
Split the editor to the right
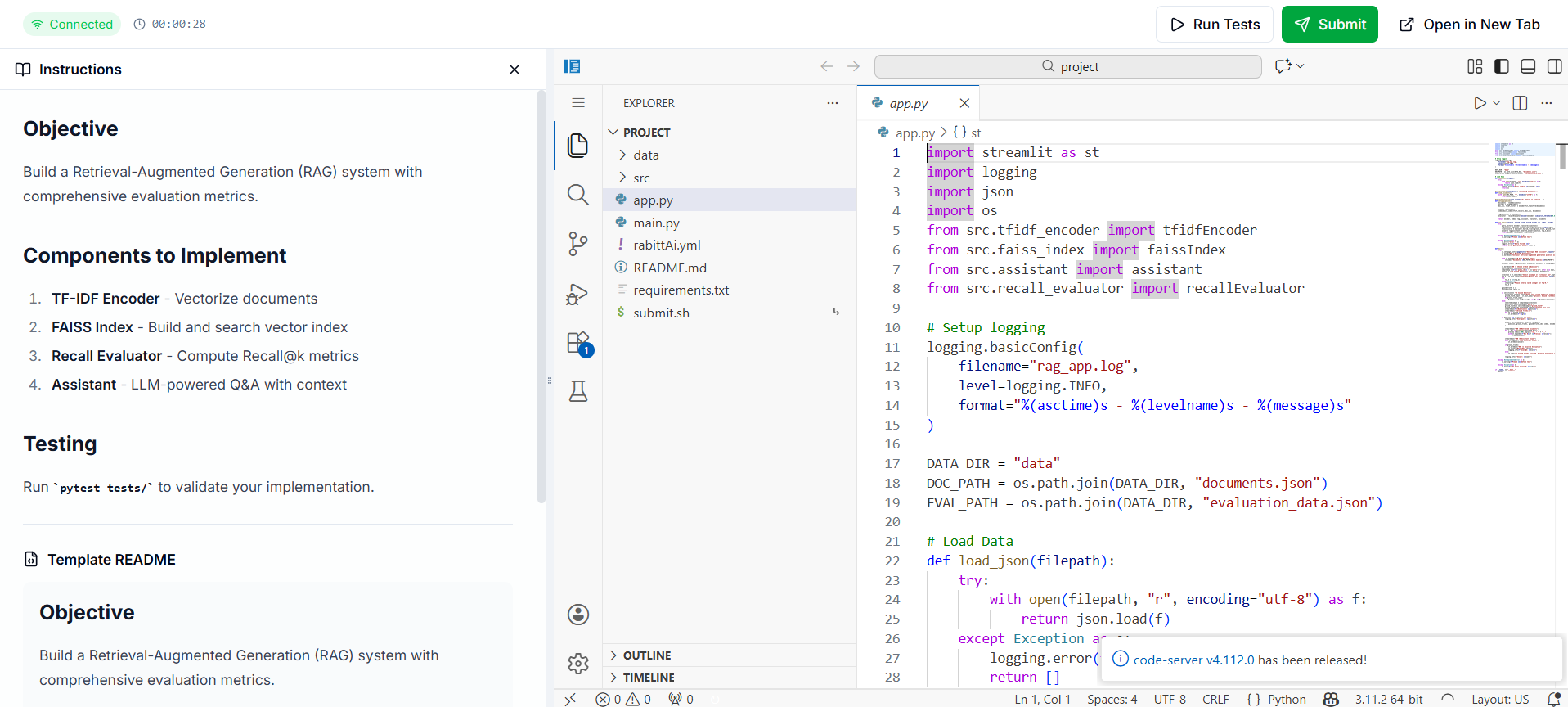1520,103
